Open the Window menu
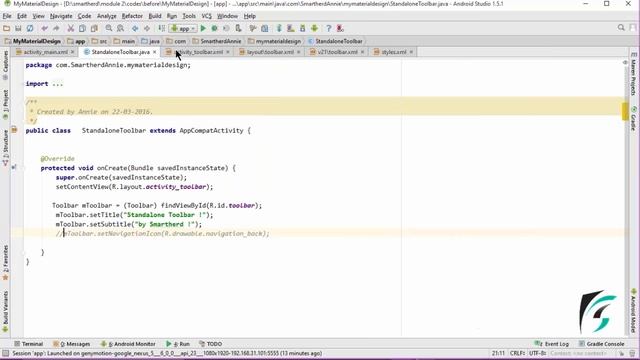 pos(227,16)
